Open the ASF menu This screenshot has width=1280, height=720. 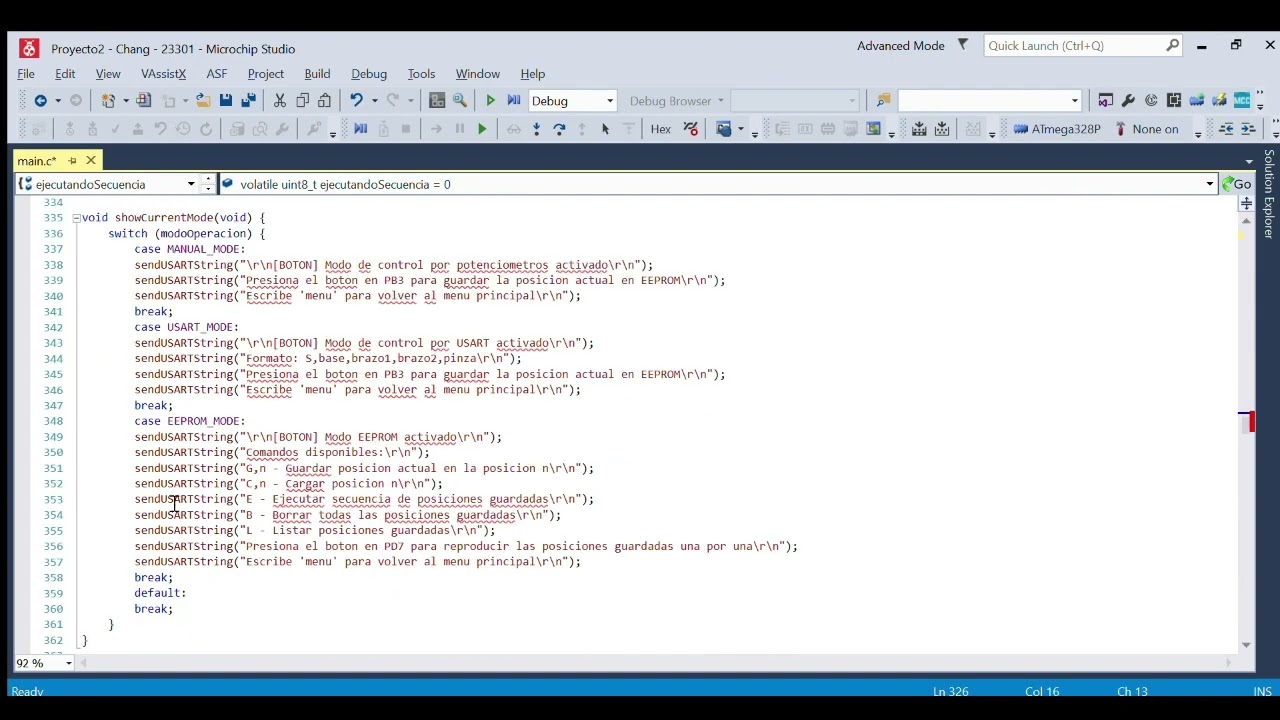coord(217,74)
